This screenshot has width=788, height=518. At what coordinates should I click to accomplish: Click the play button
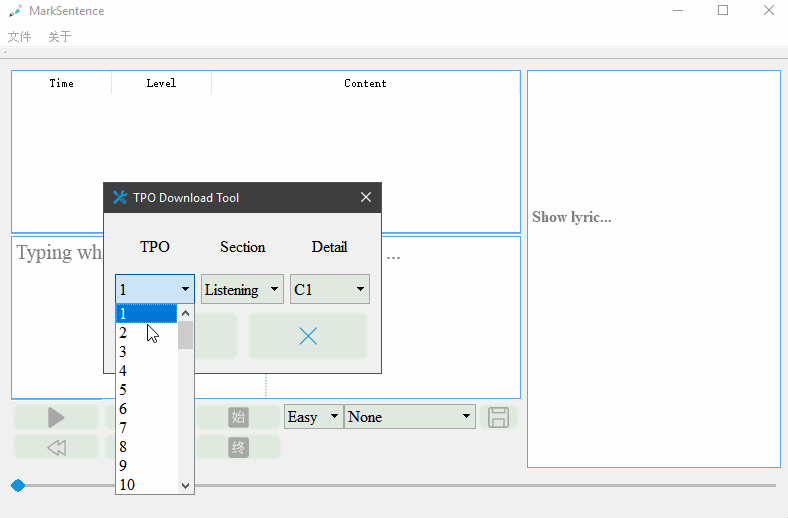[56, 417]
